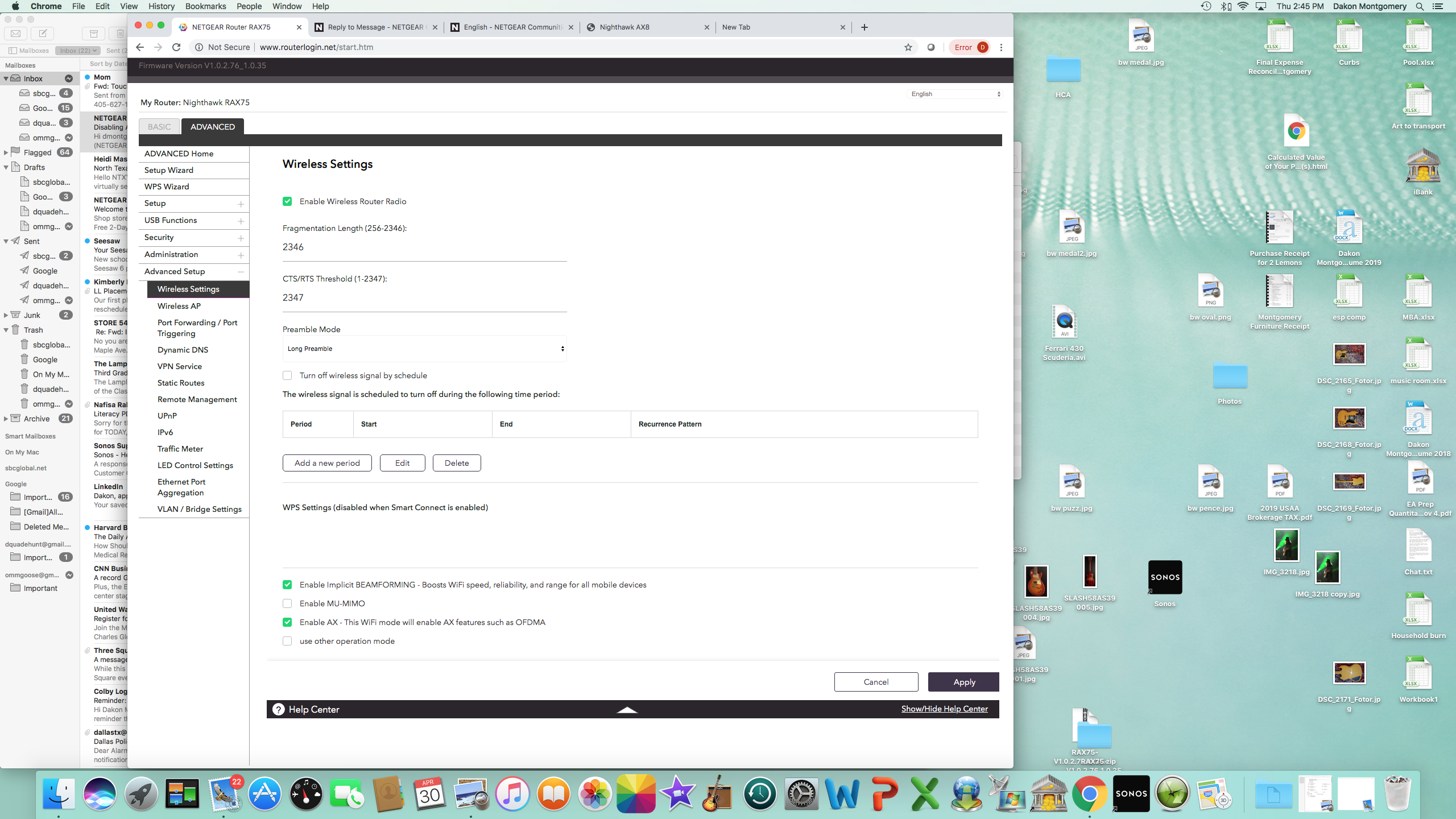Screen dimensions: 1456x819
Task: Click the Delete period button
Action: 457,463
